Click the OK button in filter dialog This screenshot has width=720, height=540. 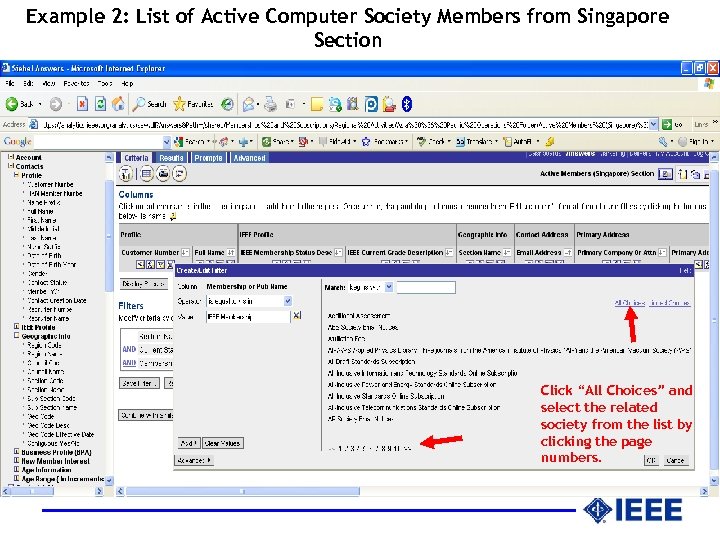[651, 460]
